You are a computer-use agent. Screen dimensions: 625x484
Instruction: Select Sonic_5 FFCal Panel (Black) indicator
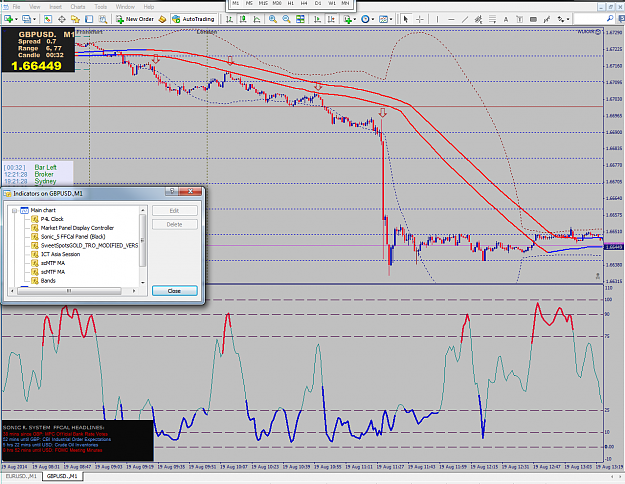pyautogui.click(x=73, y=237)
